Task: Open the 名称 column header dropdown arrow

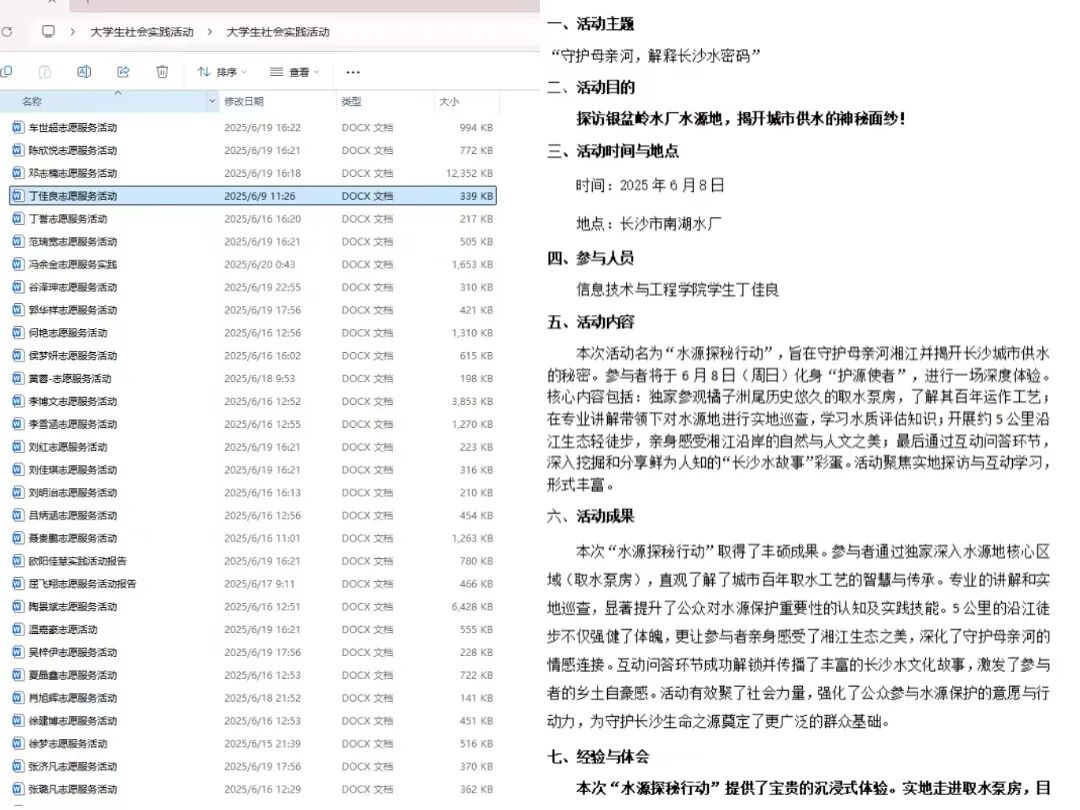Action: pyautogui.click(x=211, y=101)
